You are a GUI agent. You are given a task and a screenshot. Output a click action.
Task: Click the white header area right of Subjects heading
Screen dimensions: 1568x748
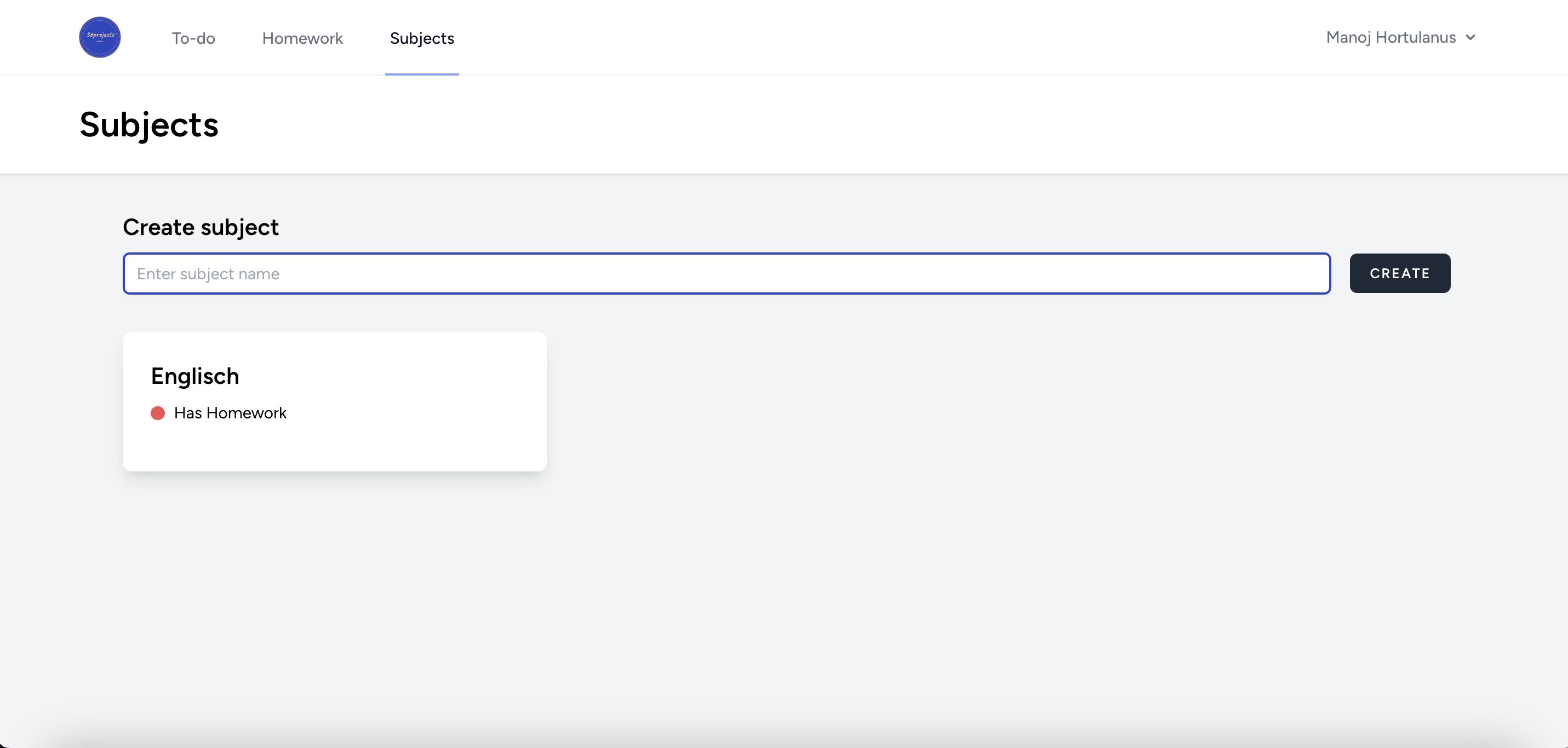click(x=852, y=125)
